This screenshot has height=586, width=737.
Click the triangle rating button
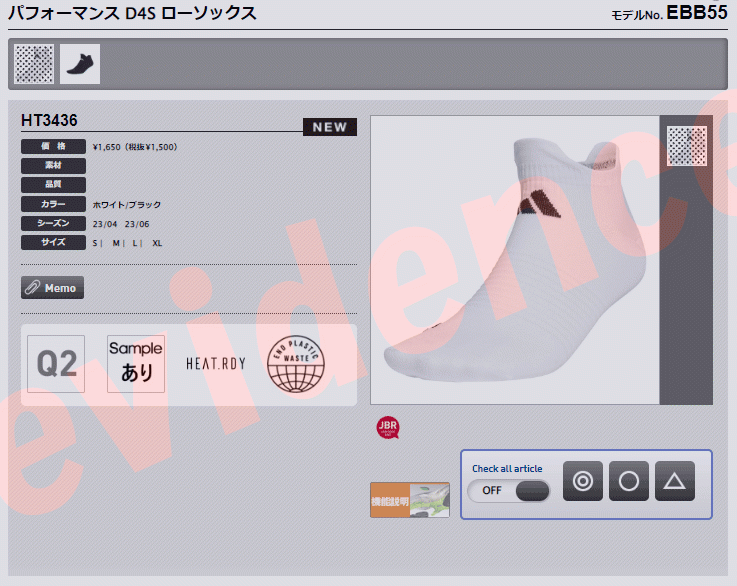[675, 481]
